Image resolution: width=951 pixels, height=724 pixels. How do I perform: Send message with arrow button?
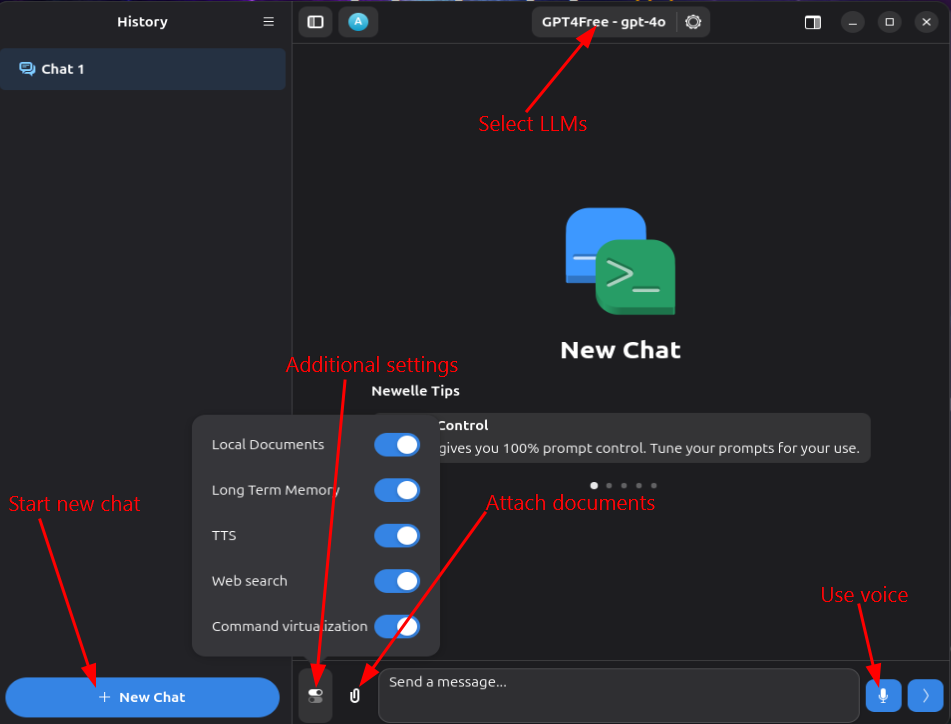(926, 696)
